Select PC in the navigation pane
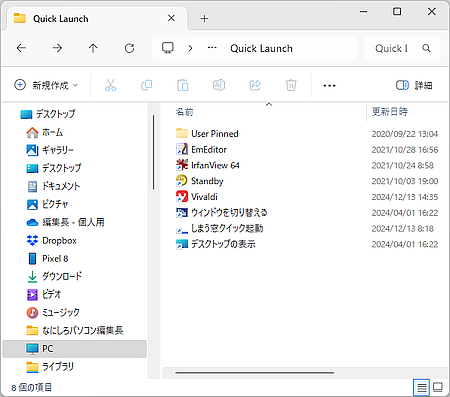Viewport: 450px width, 397px height. click(x=75, y=349)
